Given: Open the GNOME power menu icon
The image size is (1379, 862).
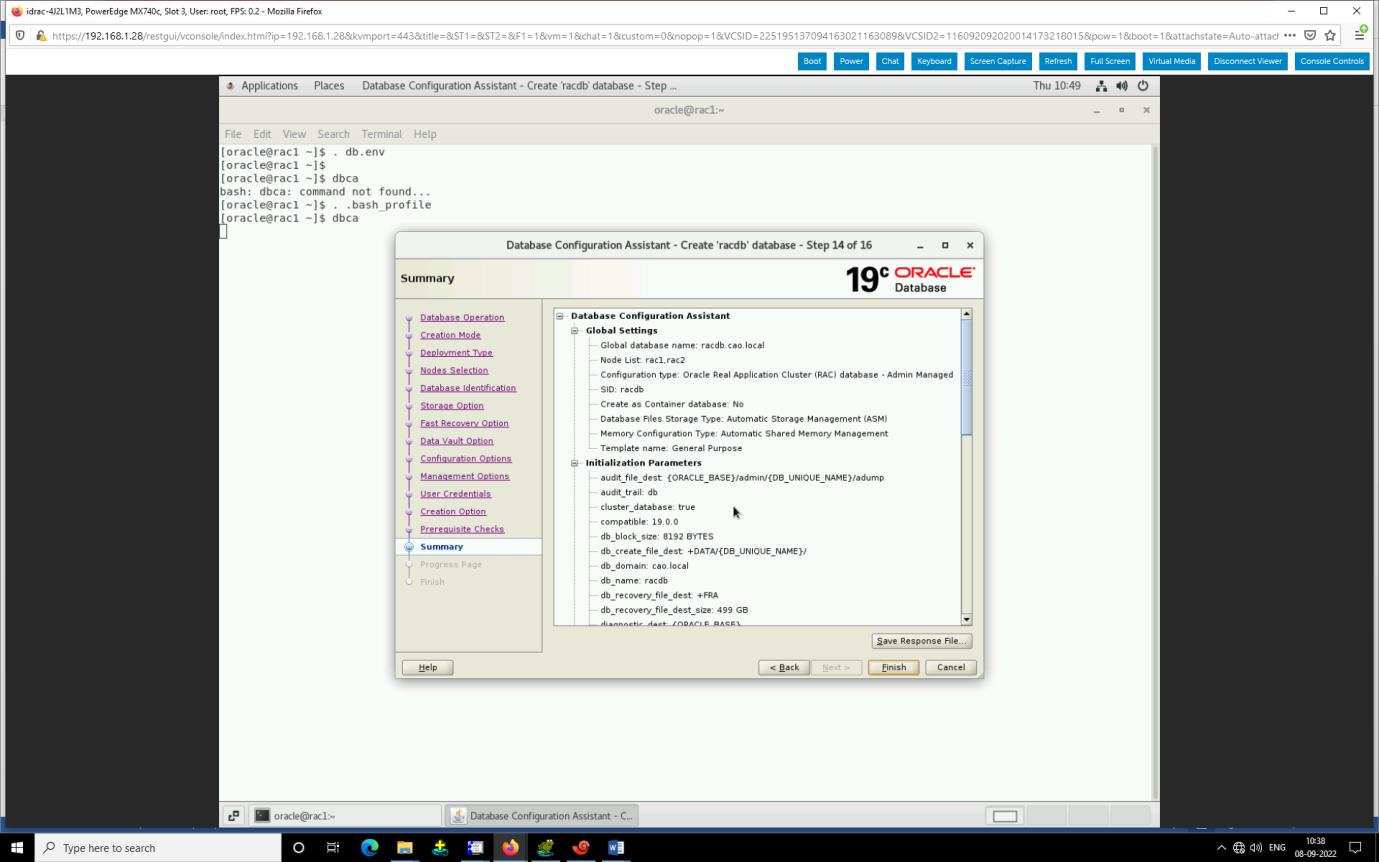Looking at the screenshot, I should (1143, 86).
